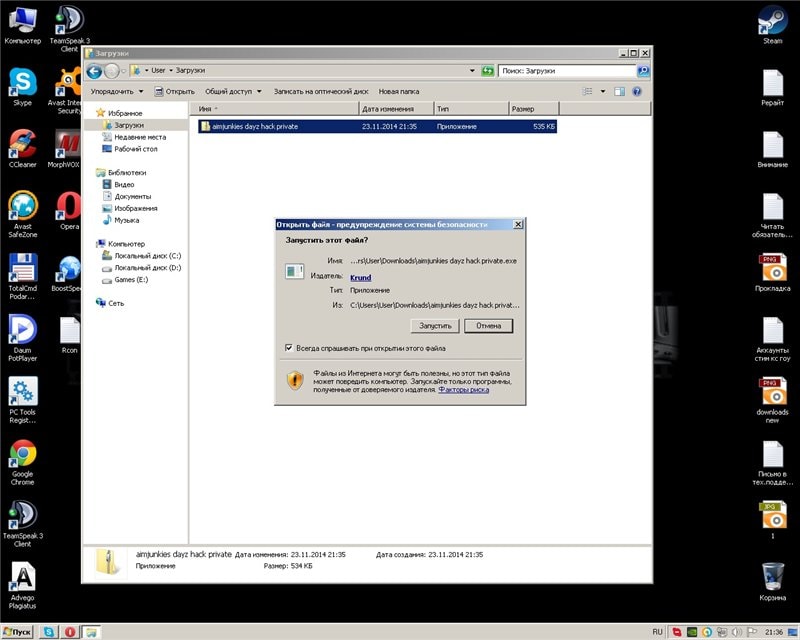Select Локальный диск (C:) in sidebar

pos(147,256)
